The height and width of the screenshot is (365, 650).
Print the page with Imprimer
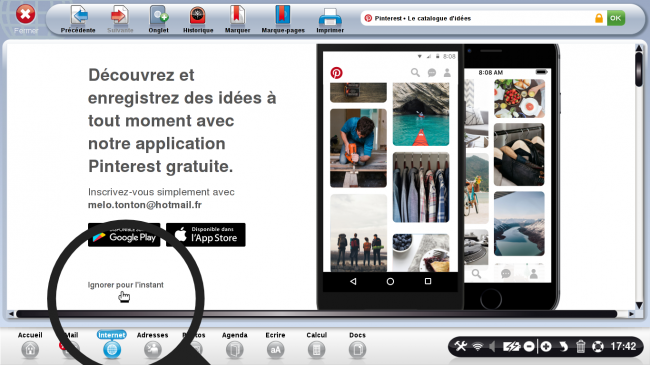click(330, 19)
